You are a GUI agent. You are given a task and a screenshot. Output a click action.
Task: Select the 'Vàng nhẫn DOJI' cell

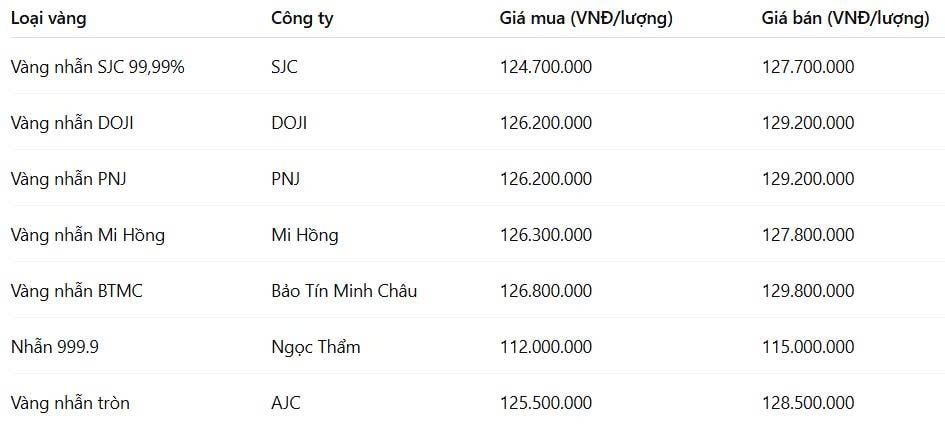pyautogui.click(x=72, y=123)
